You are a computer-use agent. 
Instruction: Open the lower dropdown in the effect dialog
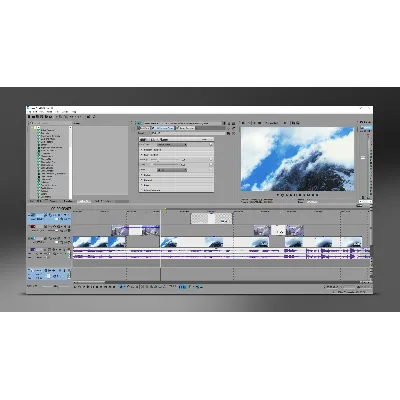pyautogui.click(x=171, y=170)
